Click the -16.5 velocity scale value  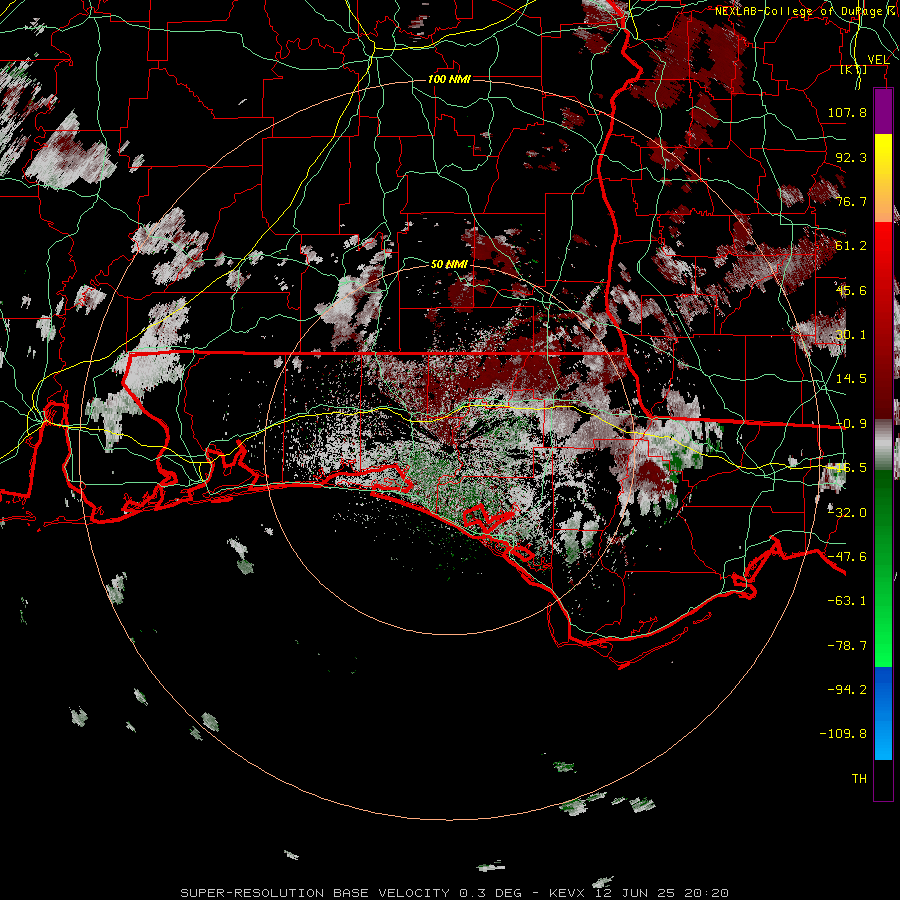847,468
